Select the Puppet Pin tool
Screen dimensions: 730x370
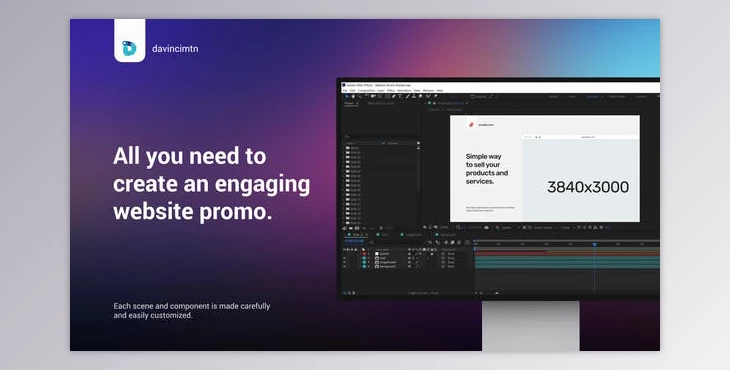coord(435,96)
